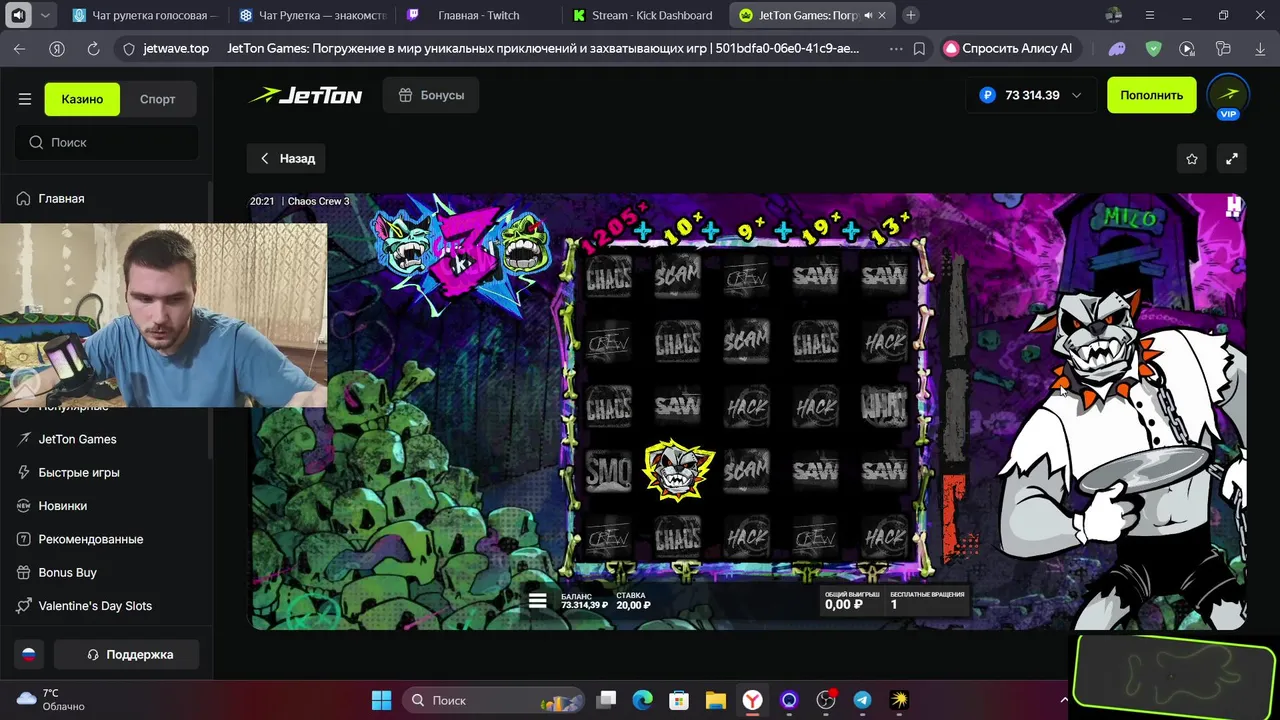Switch to Главная - Twitch browser tab
The width and height of the screenshot is (1280, 720).
coord(478,15)
